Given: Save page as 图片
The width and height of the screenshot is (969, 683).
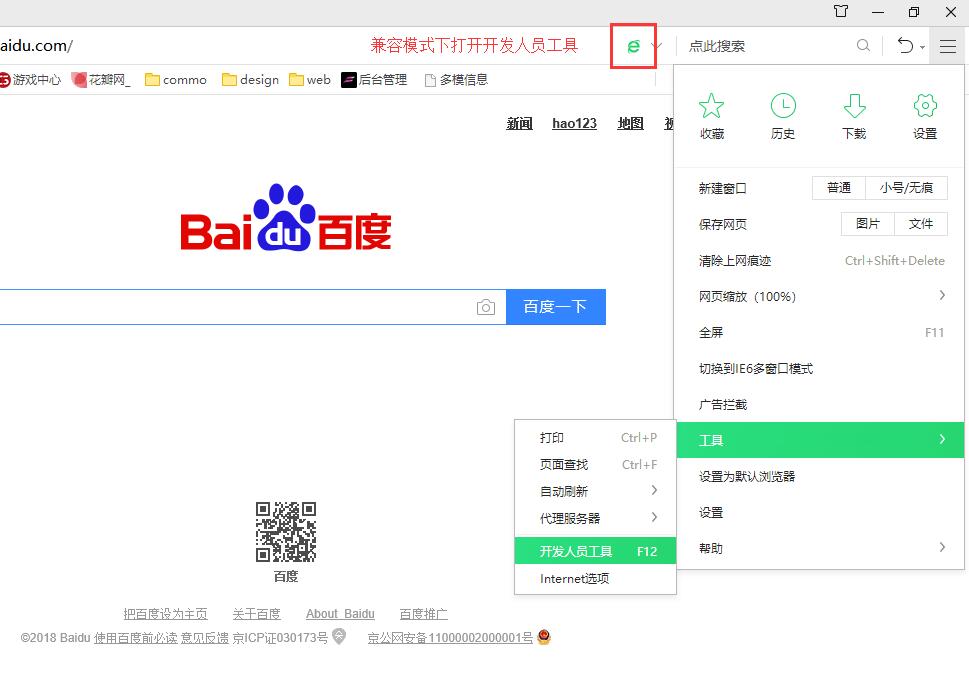Looking at the screenshot, I should click(x=868, y=224).
